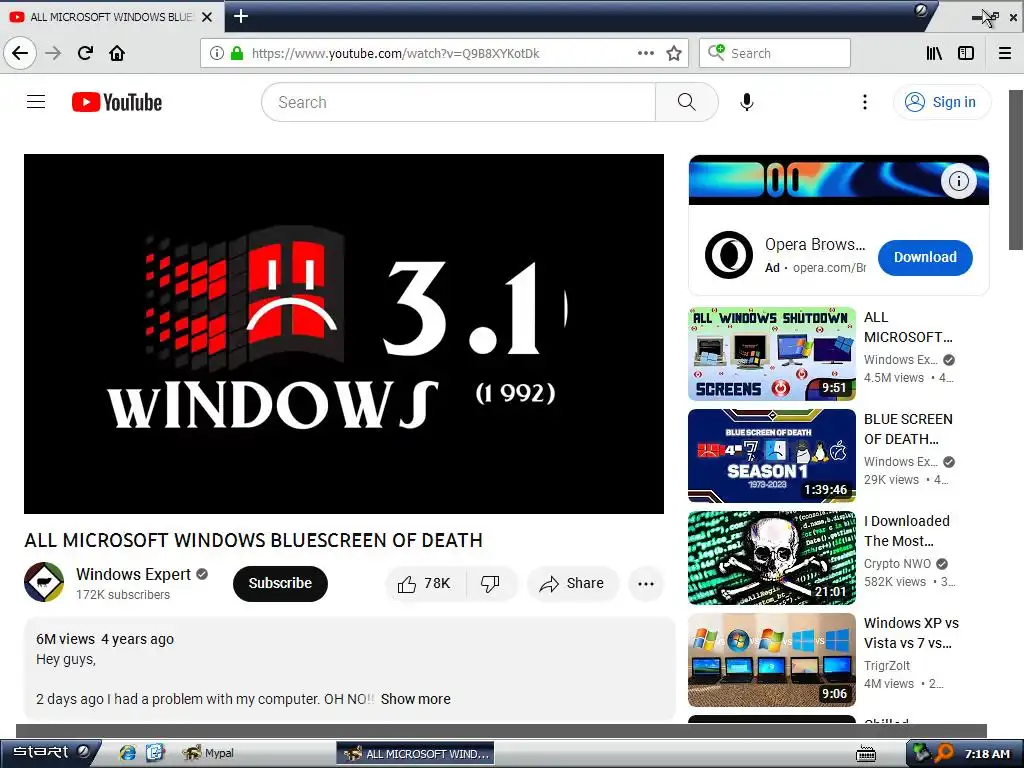Click the horizontal scrollbar at page bottom
Screen dimensions: 1024x768
(501, 731)
